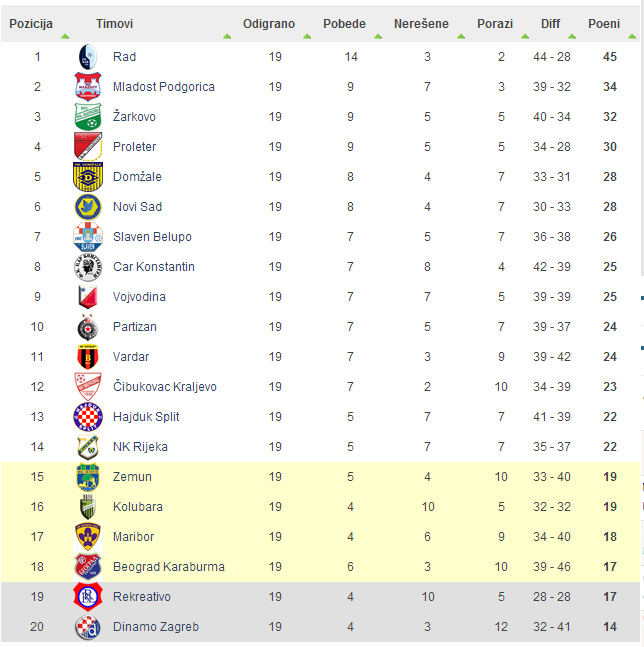The height and width of the screenshot is (647, 644).
Task: Click the Odigrano column header
Action: coord(269,24)
